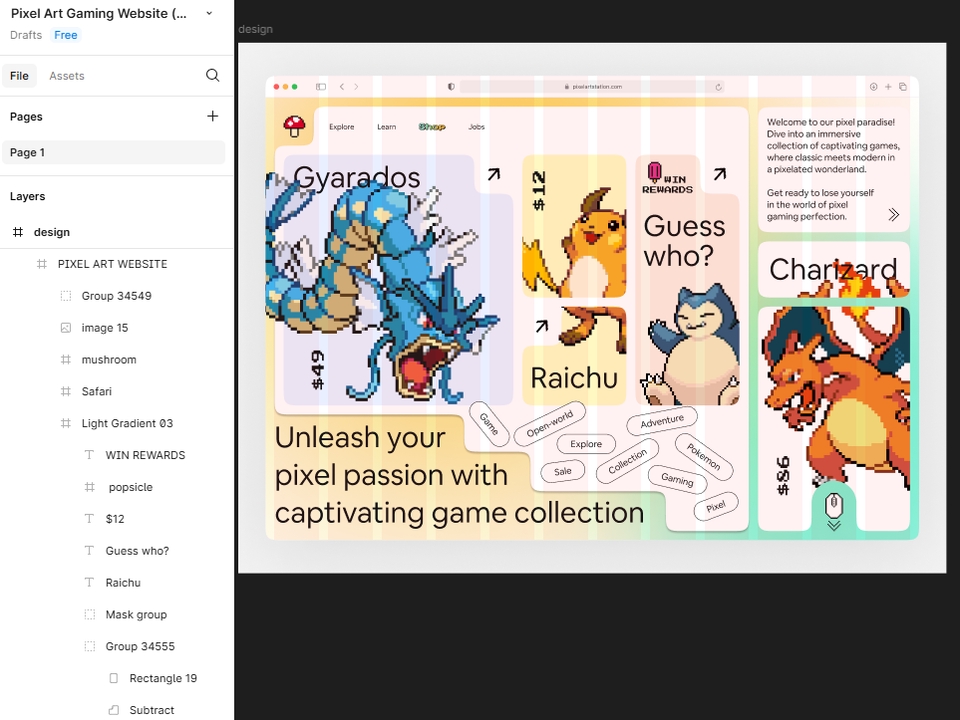
Task: Switch to the File tab
Action: coord(19,76)
